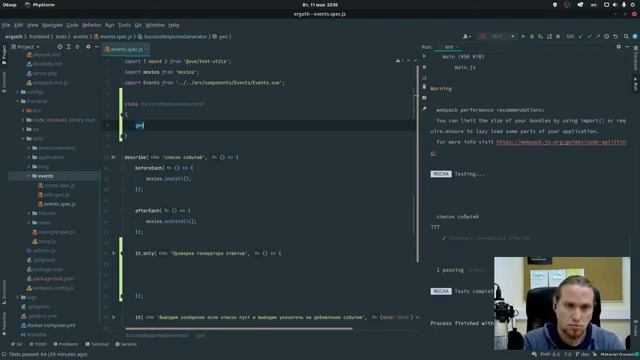Open the Navigate menu
This screenshot has width=640, height=360.
coord(52,25)
